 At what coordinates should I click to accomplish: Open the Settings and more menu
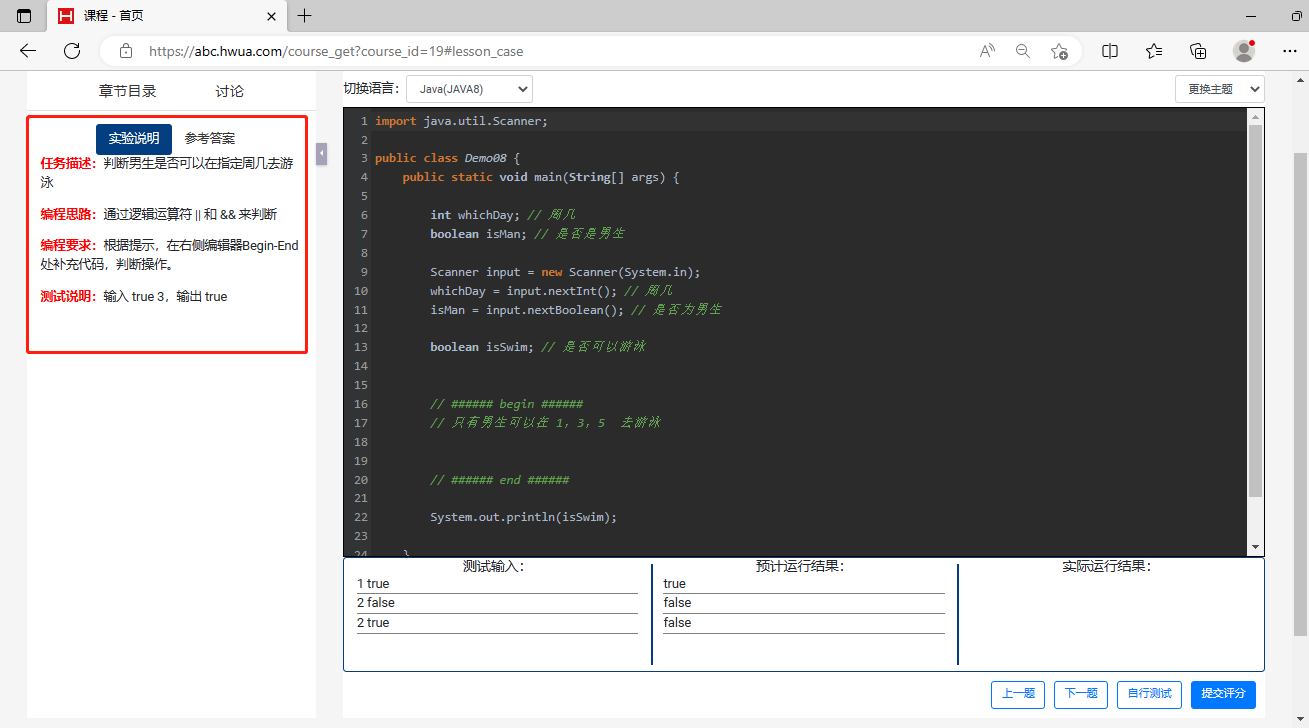coord(1290,51)
